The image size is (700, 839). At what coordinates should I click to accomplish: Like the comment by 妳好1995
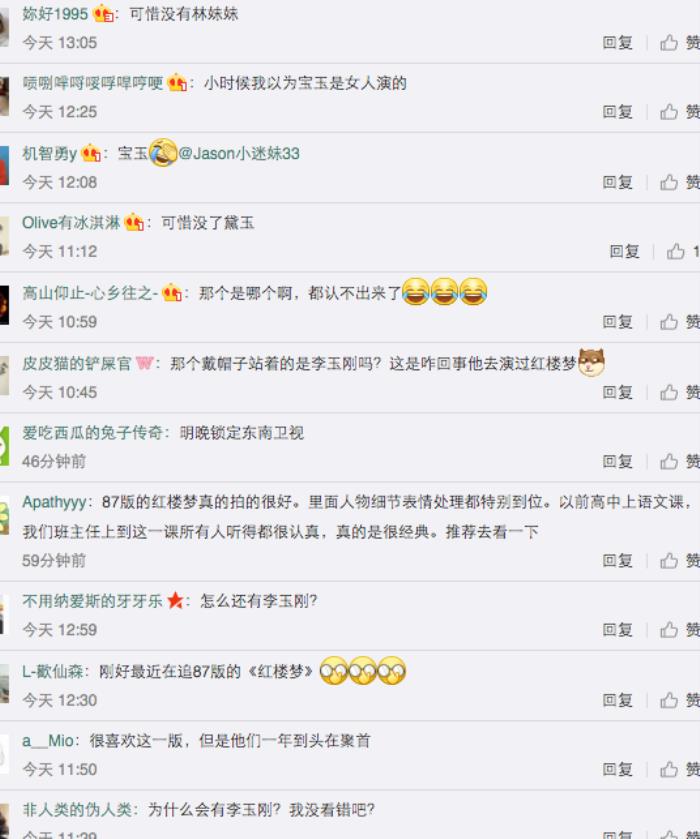(680, 42)
